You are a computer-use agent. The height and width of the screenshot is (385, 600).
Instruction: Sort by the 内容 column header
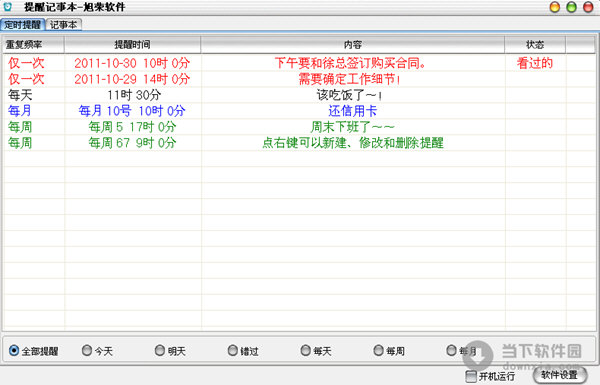pyautogui.click(x=352, y=45)
